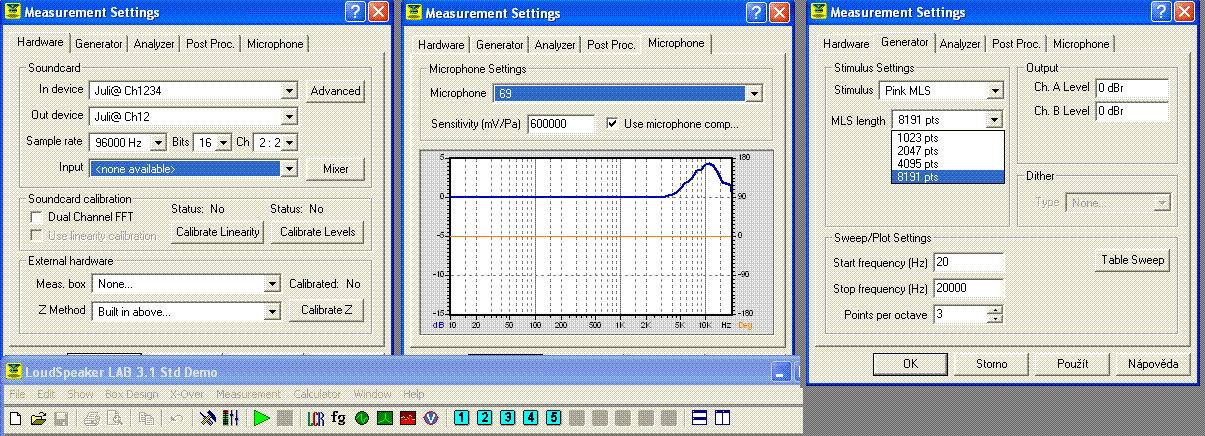Viewport: 1205px width, 436px height.
Task: Switch to Microphone tab in the Stimulus Settings window
Action: [x=1081, y=44]
